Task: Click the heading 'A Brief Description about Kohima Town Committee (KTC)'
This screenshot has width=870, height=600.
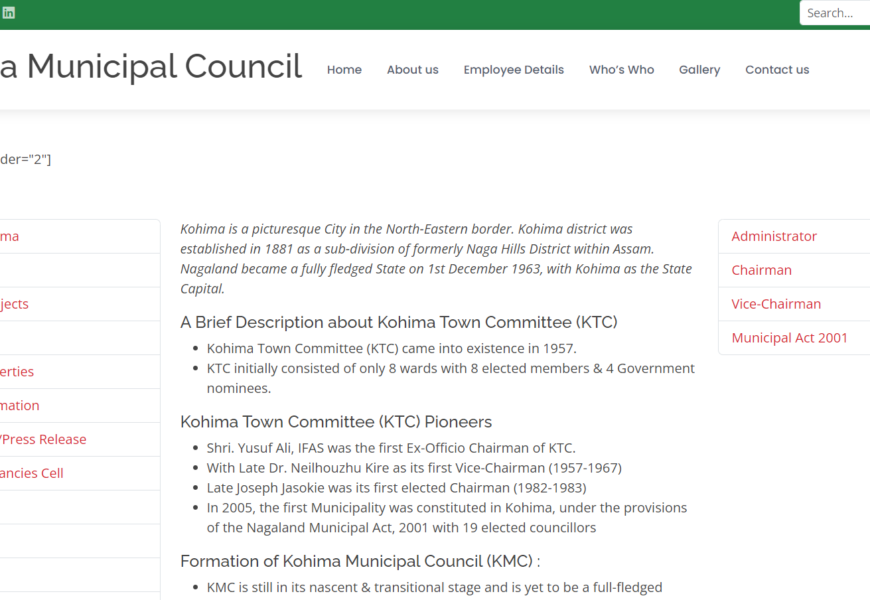Action: coord(398,322)
